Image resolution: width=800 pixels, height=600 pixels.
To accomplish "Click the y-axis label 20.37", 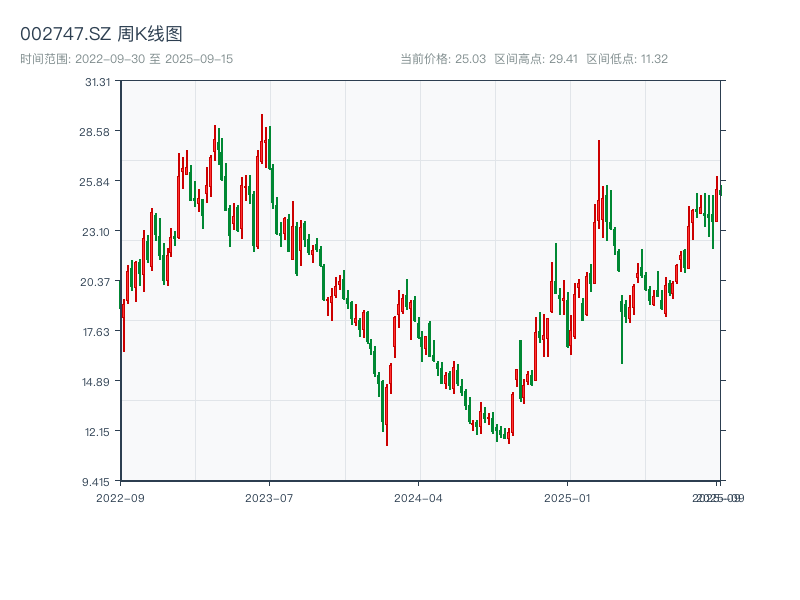I will click(x=95, y=282).
